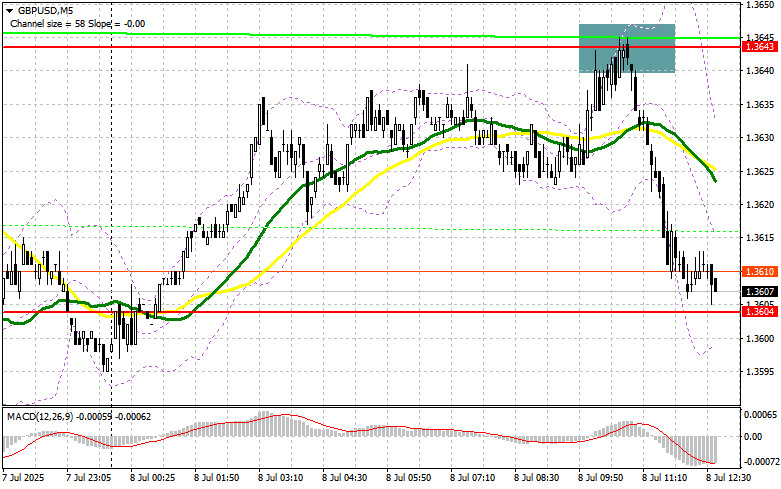Click the 1.3635 price scale value
Image resolution: width=781 pixels, height=489 pixels.
click(760, 105)
